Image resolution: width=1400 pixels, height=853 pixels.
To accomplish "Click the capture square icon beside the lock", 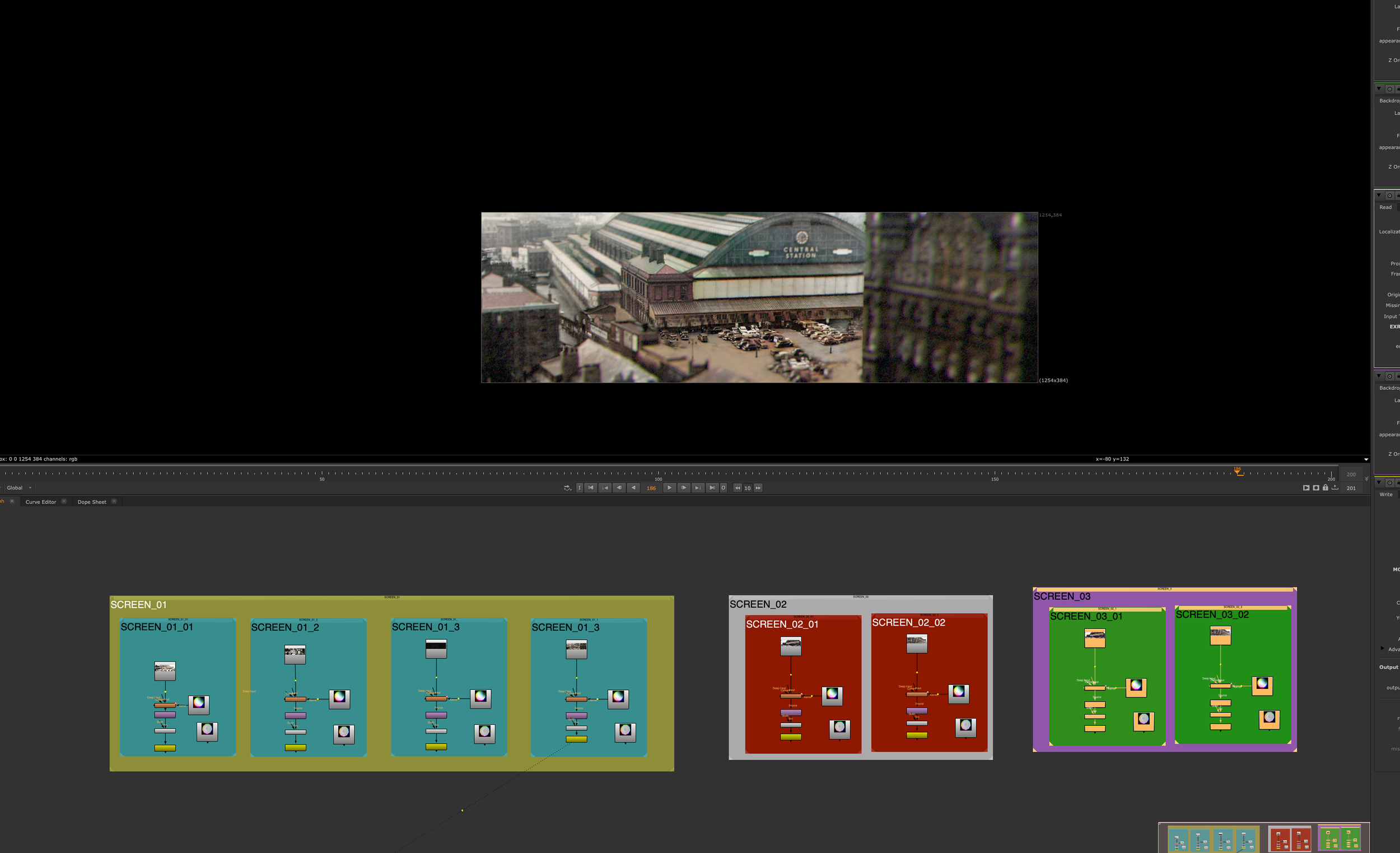I will pos(1316,488).
